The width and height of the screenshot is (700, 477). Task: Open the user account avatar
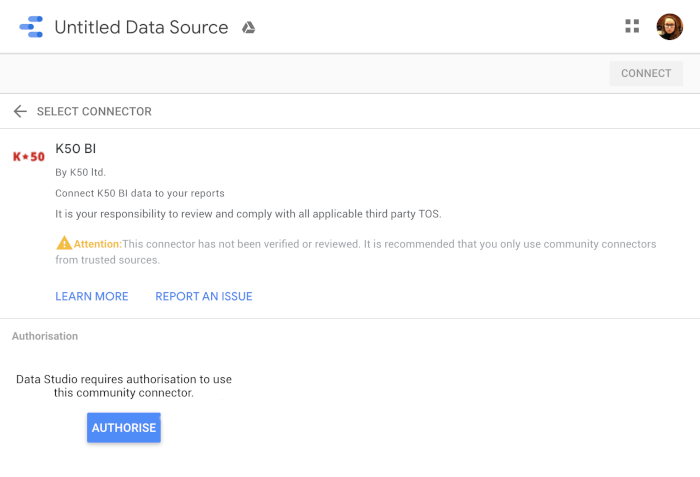669,27
